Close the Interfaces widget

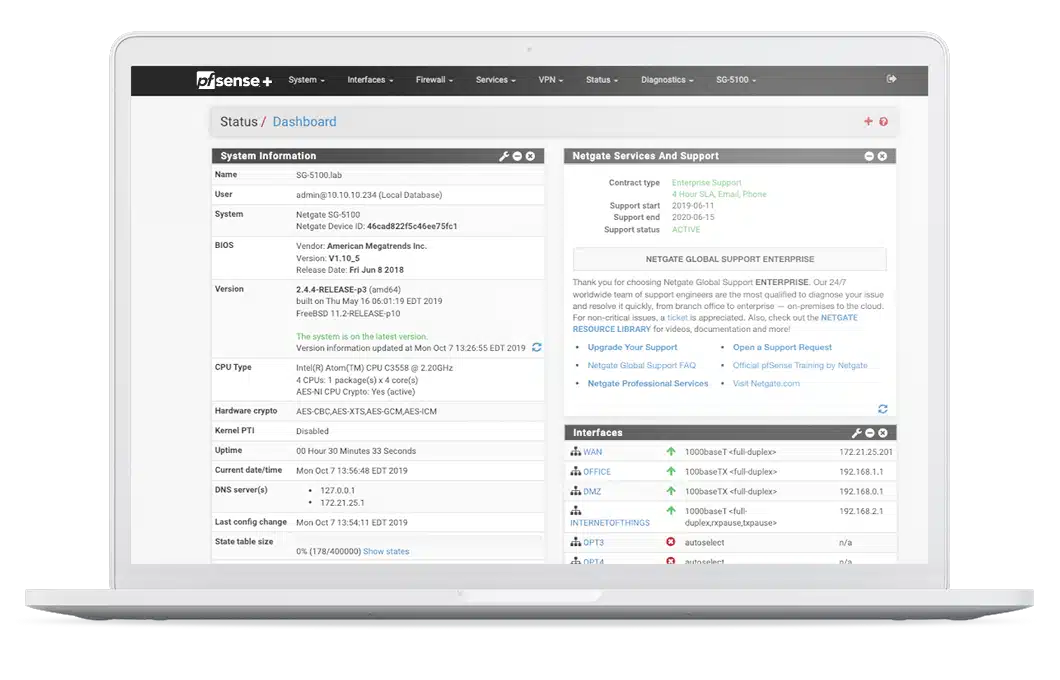click(883, 433)
